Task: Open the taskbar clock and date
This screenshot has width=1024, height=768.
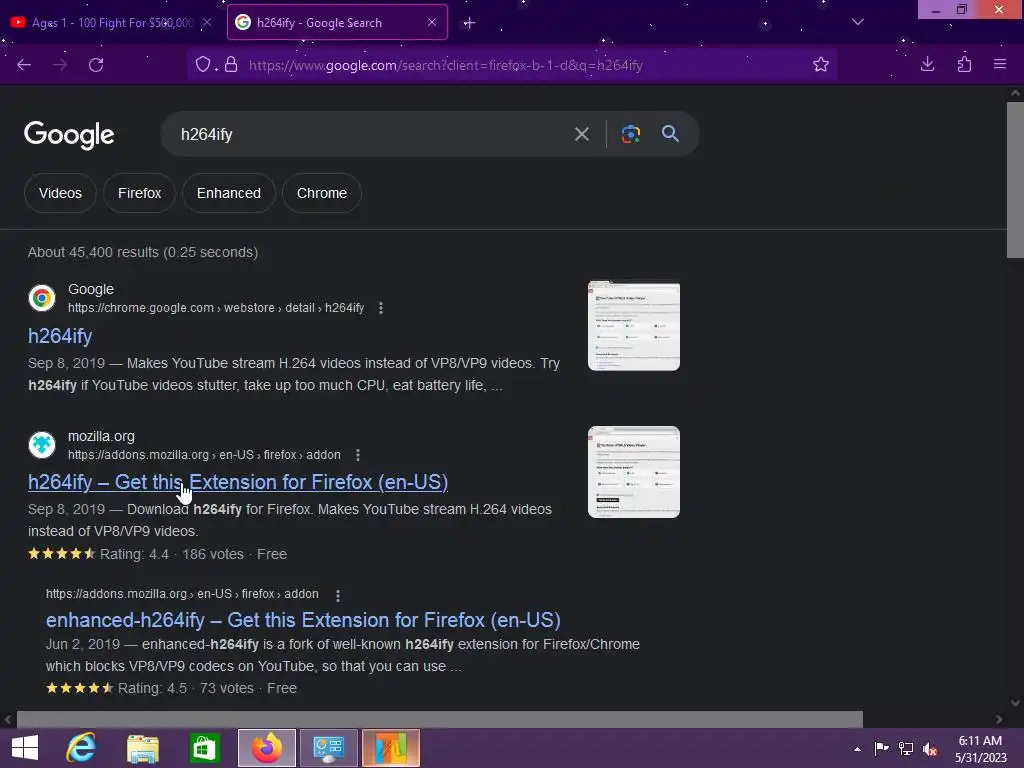Action: 981,749
